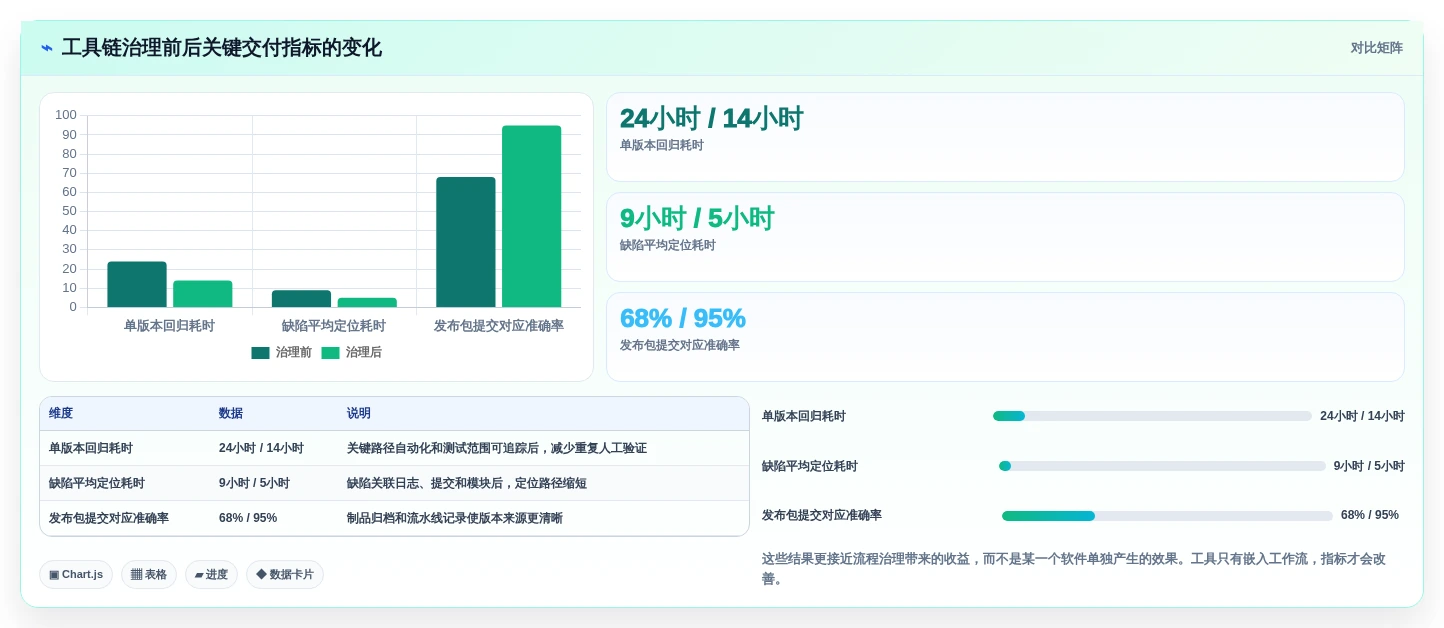Click description starting 缺陷关联日志
Viewport: 1444px width, 628px height.
pos(467,484)
